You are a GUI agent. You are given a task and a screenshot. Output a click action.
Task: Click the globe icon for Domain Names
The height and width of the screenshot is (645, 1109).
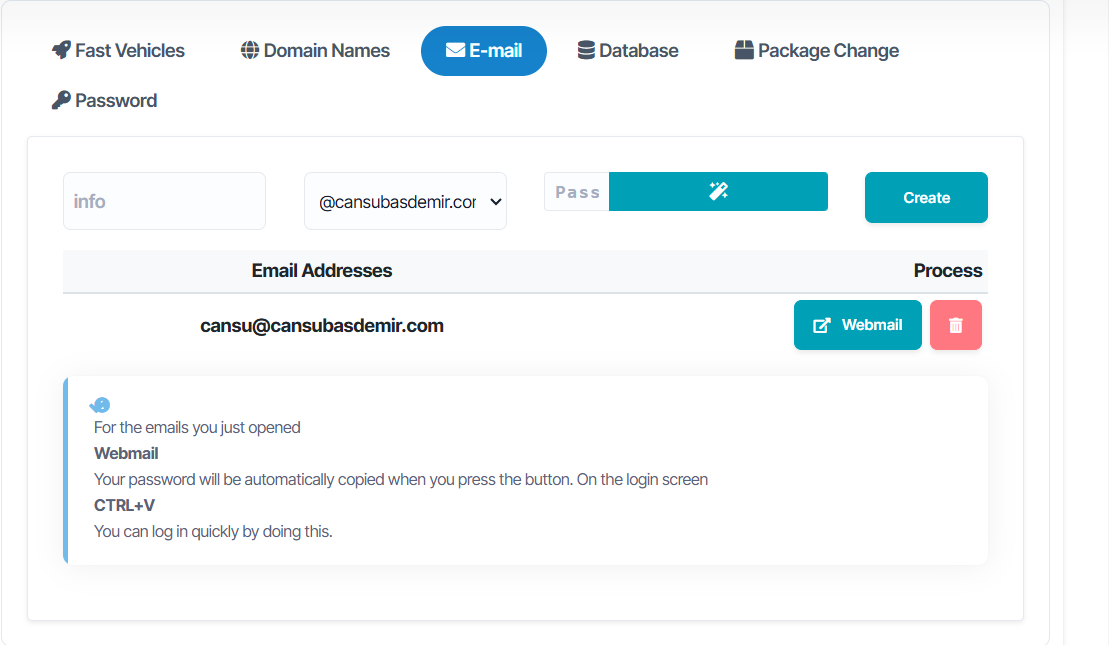coord(250,50)
